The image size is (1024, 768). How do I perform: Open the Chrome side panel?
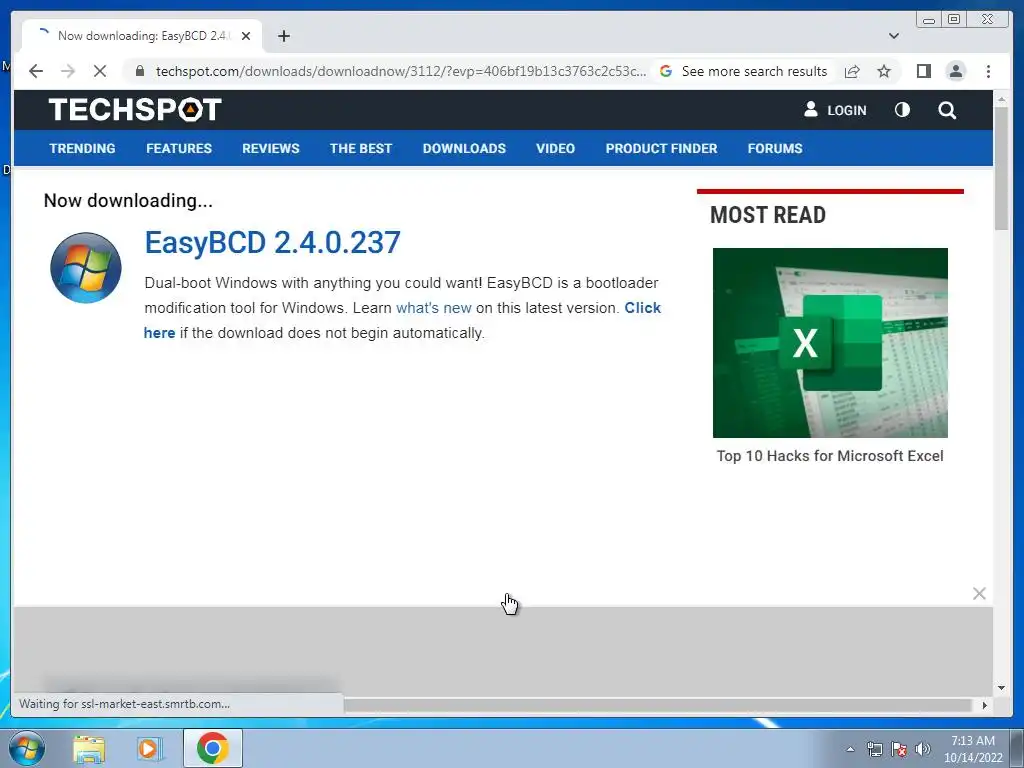(923, 71)
